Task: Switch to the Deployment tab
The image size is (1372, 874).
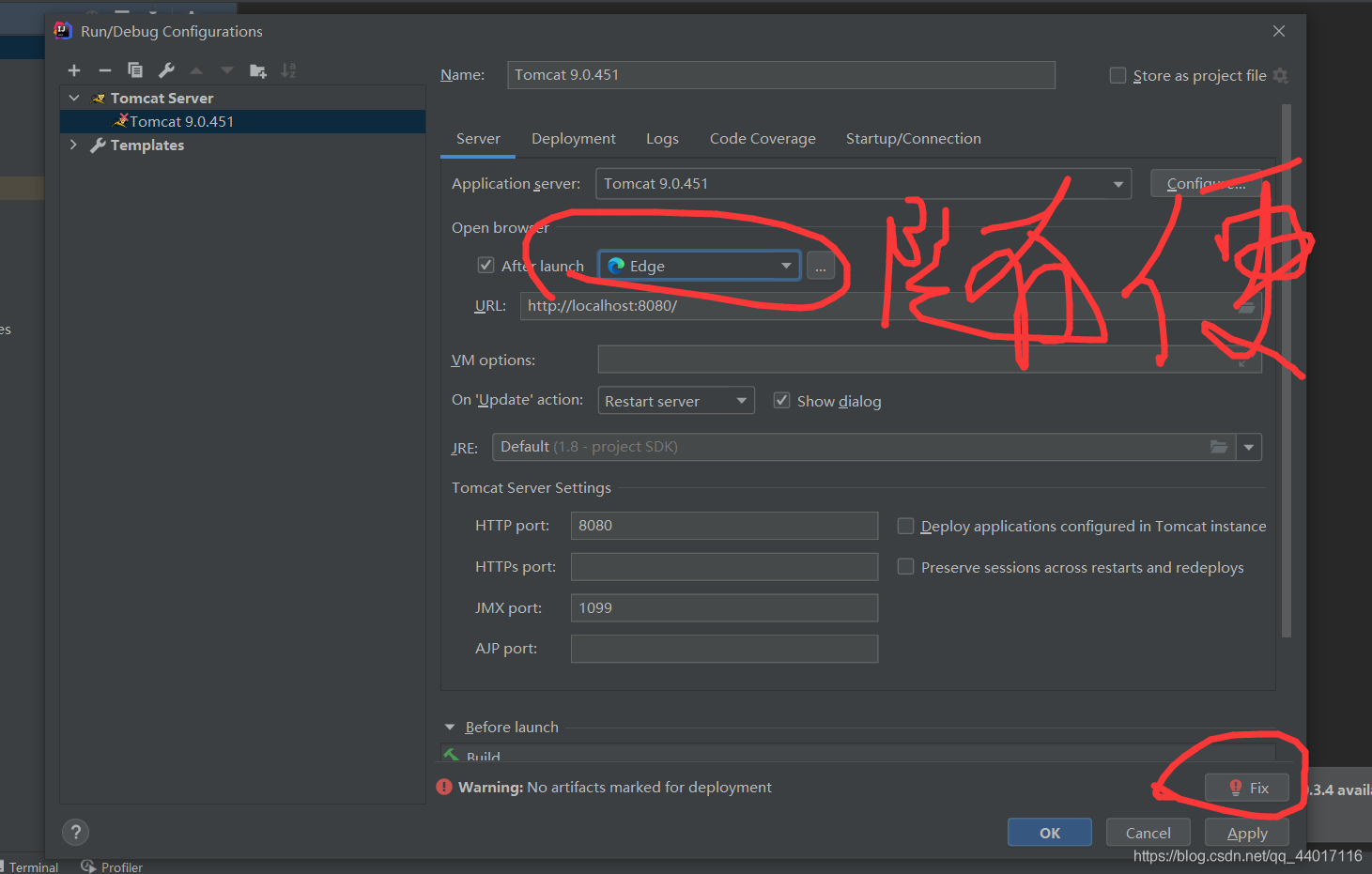Action: pyautogui.click(x=574, y=139)
